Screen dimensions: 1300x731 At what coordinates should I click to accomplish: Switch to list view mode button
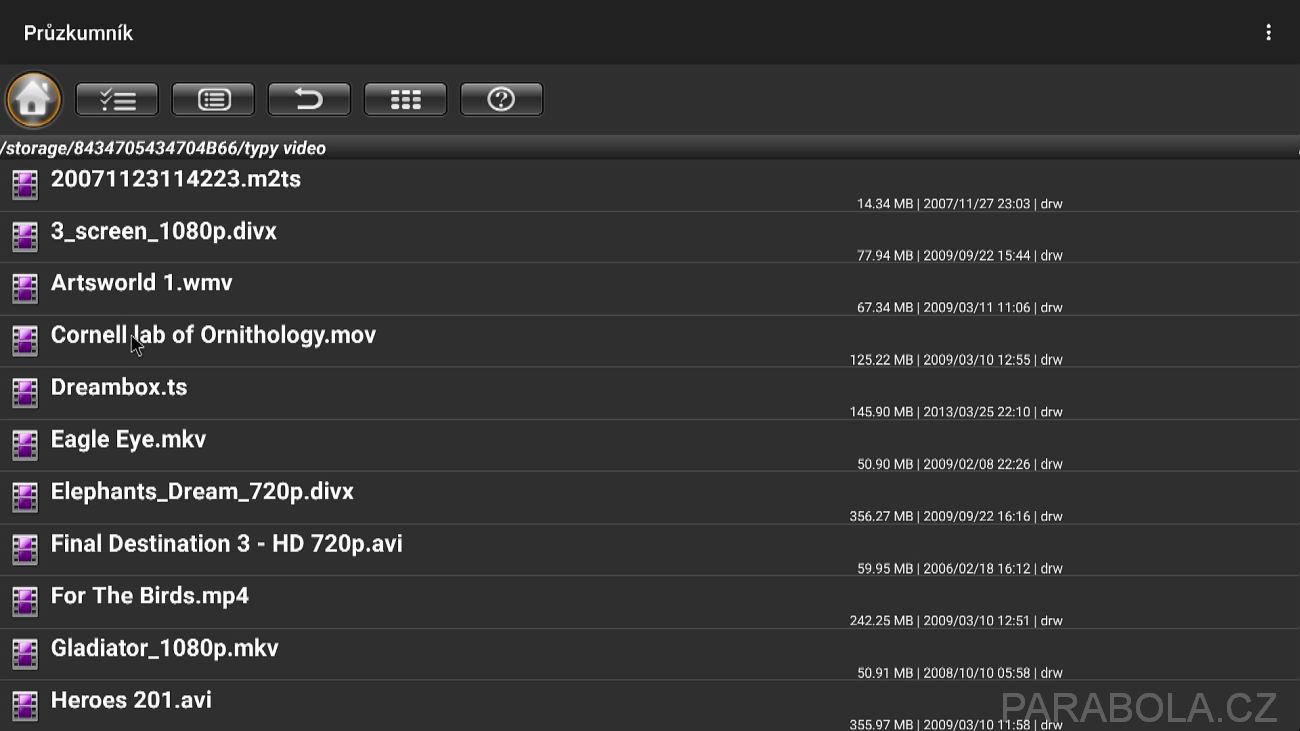coord(213,99)
